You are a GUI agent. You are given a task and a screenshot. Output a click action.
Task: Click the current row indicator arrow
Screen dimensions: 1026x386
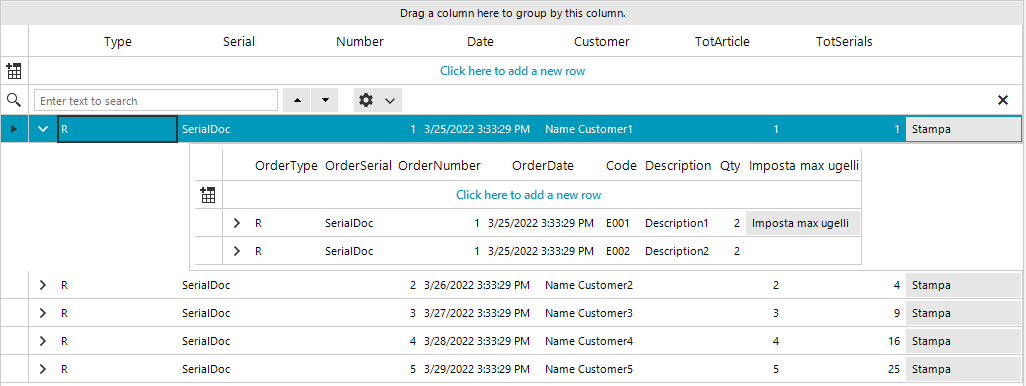coord(14,129)
